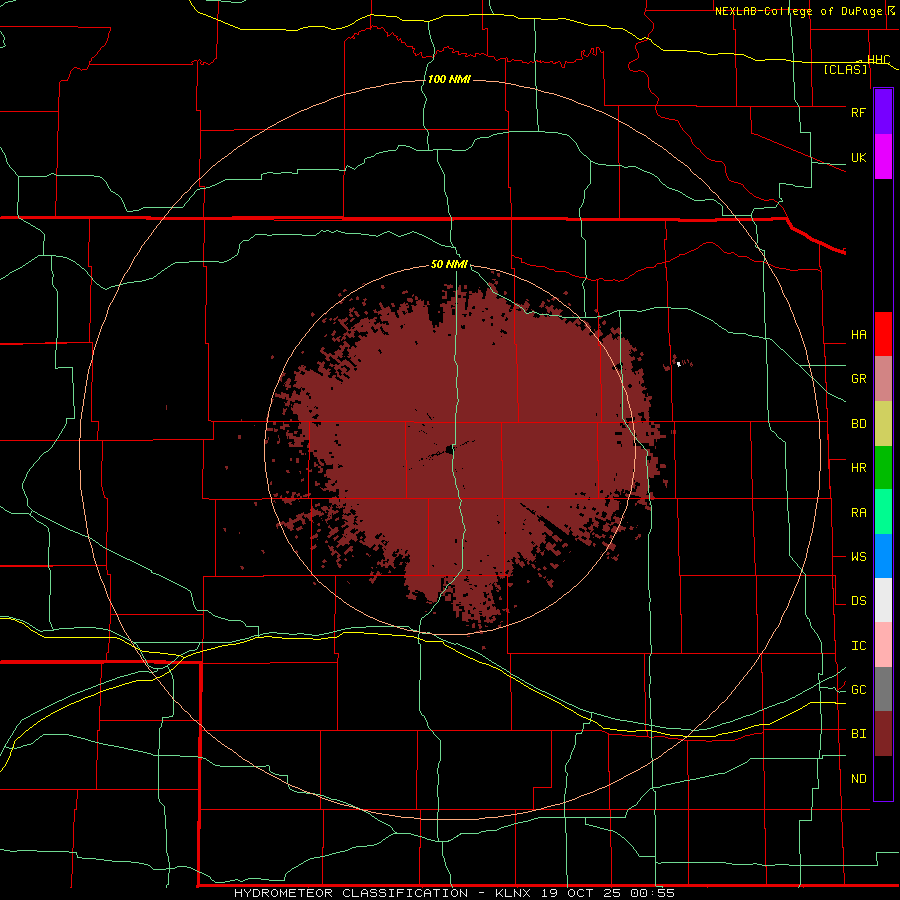
Task: Click the 'HYDROMETEOR CLASSIFICATION - KLNX' title line
Action: tap(382, 893)
